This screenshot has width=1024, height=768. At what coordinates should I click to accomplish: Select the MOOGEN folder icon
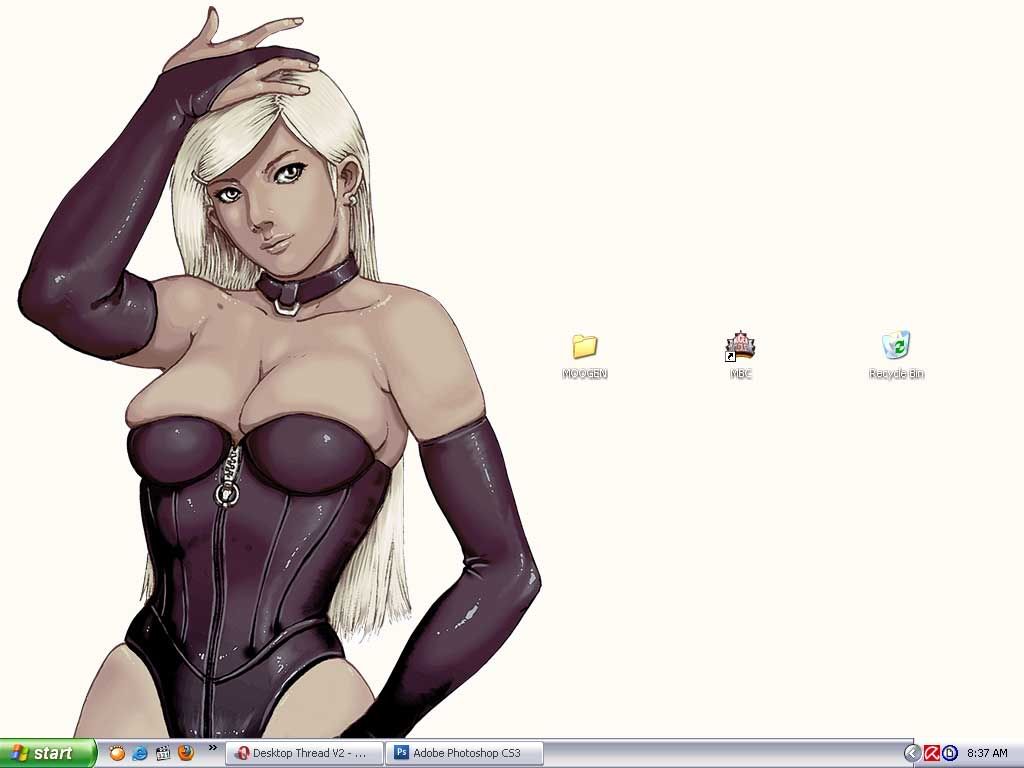tap(585, 346)
